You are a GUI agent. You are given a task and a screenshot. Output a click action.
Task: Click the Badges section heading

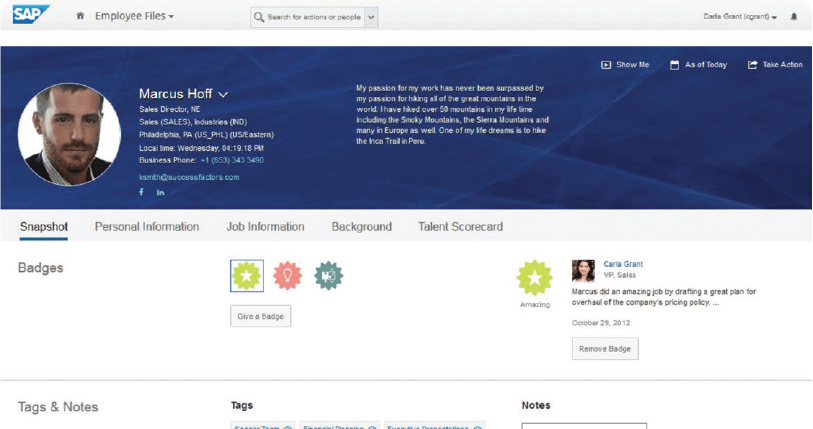pyautogui.click(x=40, y=268)
